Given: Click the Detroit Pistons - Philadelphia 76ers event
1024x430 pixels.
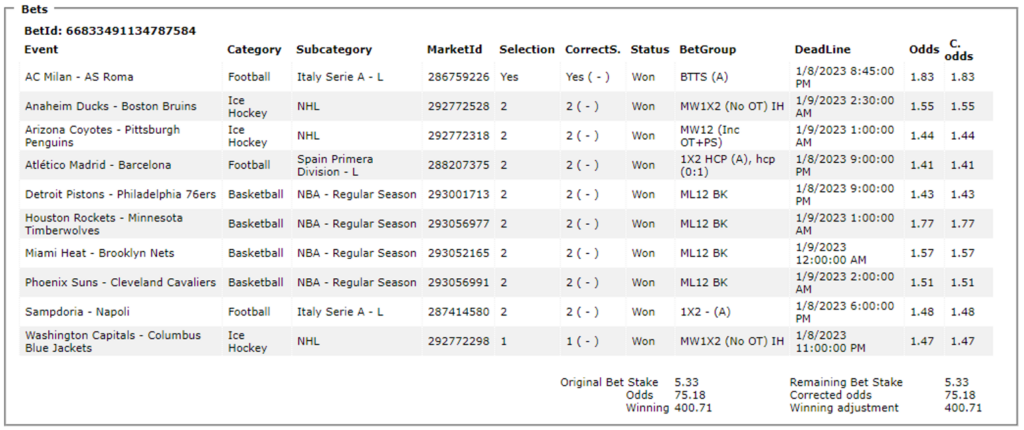Looking at the screenshot, I should click(120, 195).
